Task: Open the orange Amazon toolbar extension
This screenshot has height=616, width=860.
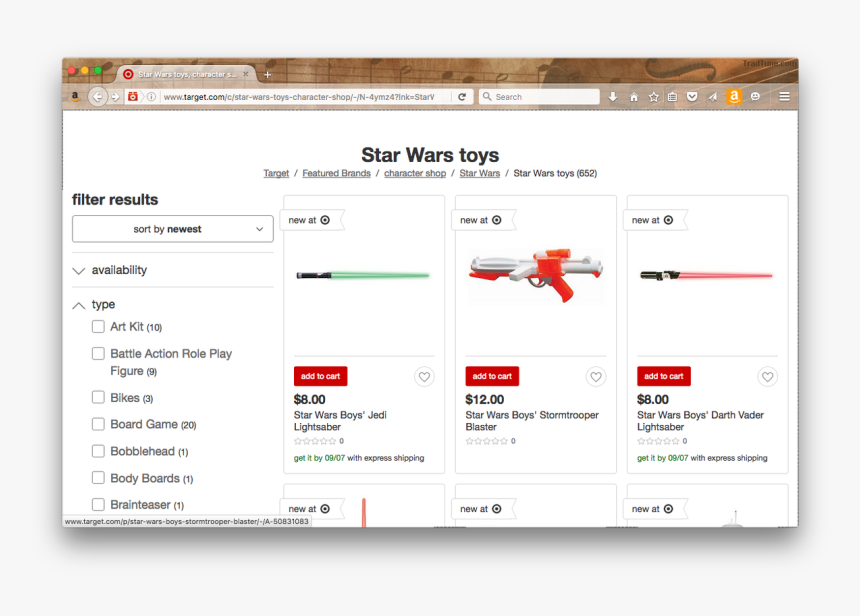Action: (734, 97)
